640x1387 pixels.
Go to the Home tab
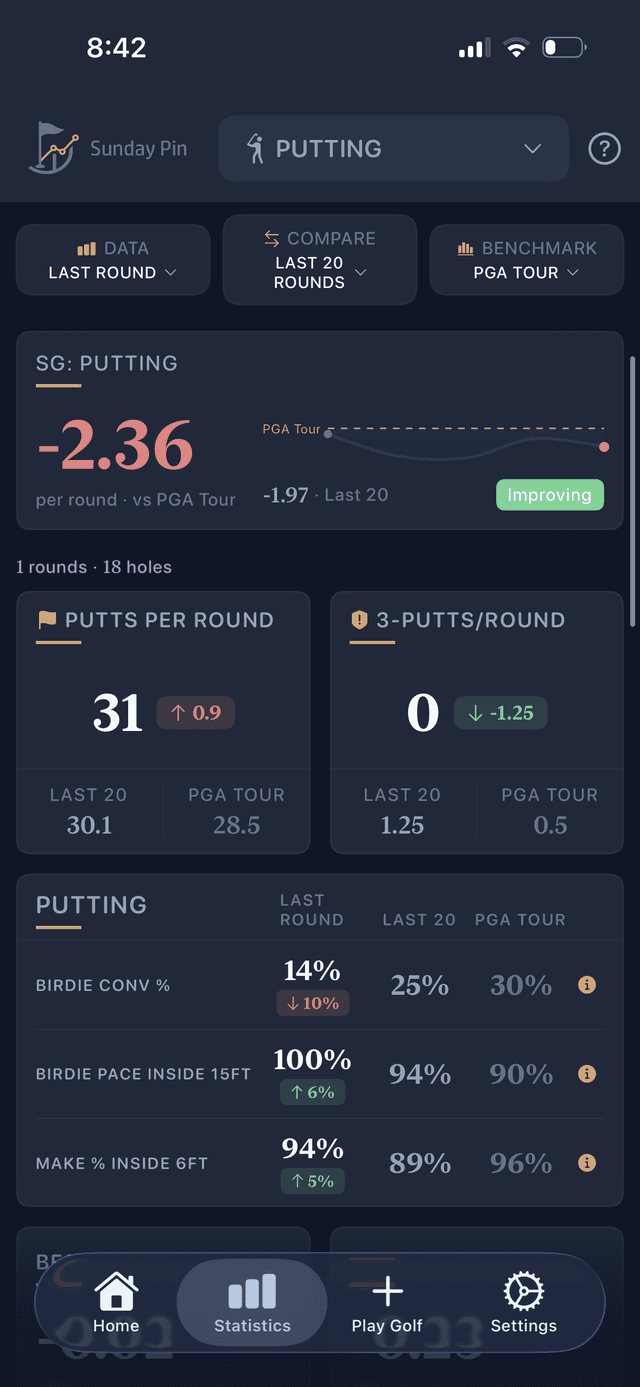116,1303
